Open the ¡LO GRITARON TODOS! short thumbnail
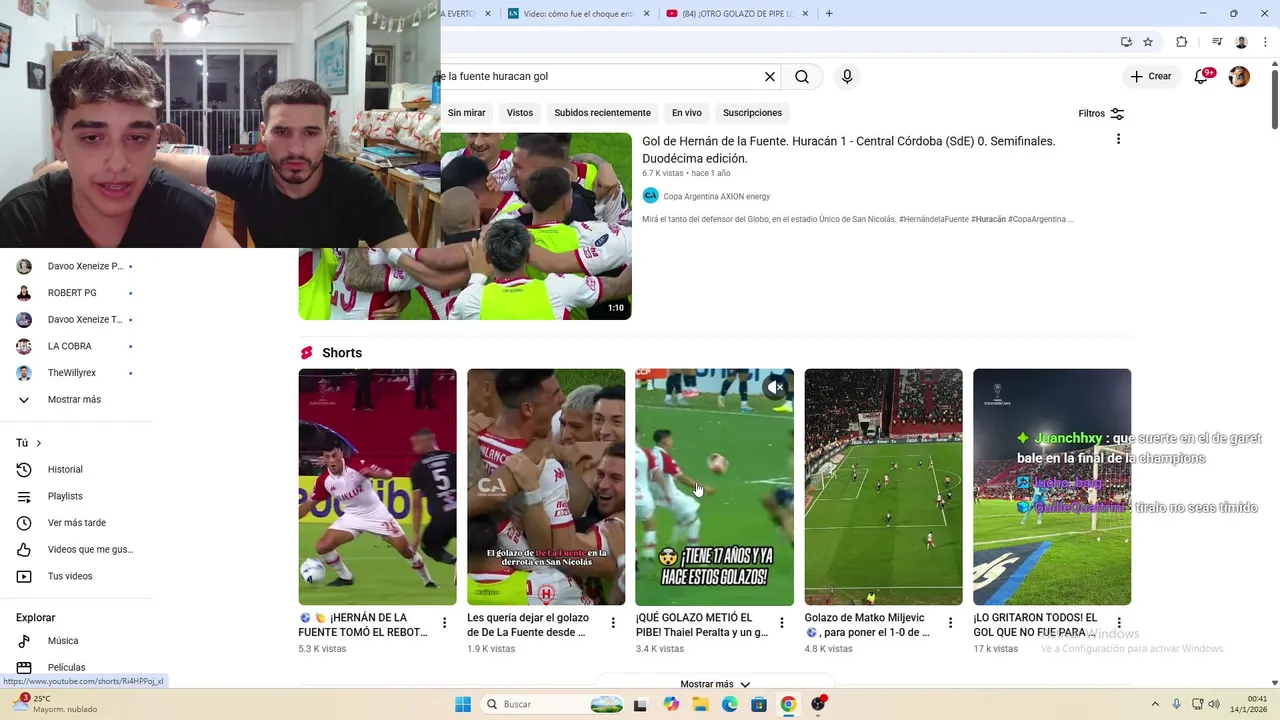 [1052, 487]
